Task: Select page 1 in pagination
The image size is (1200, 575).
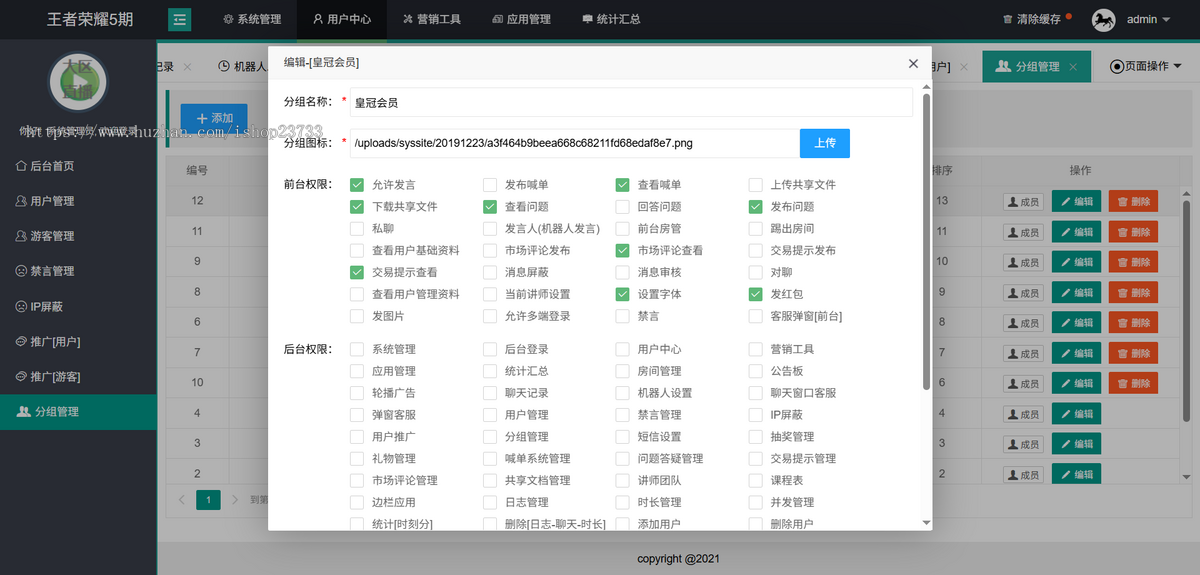Action: point(208,499)
